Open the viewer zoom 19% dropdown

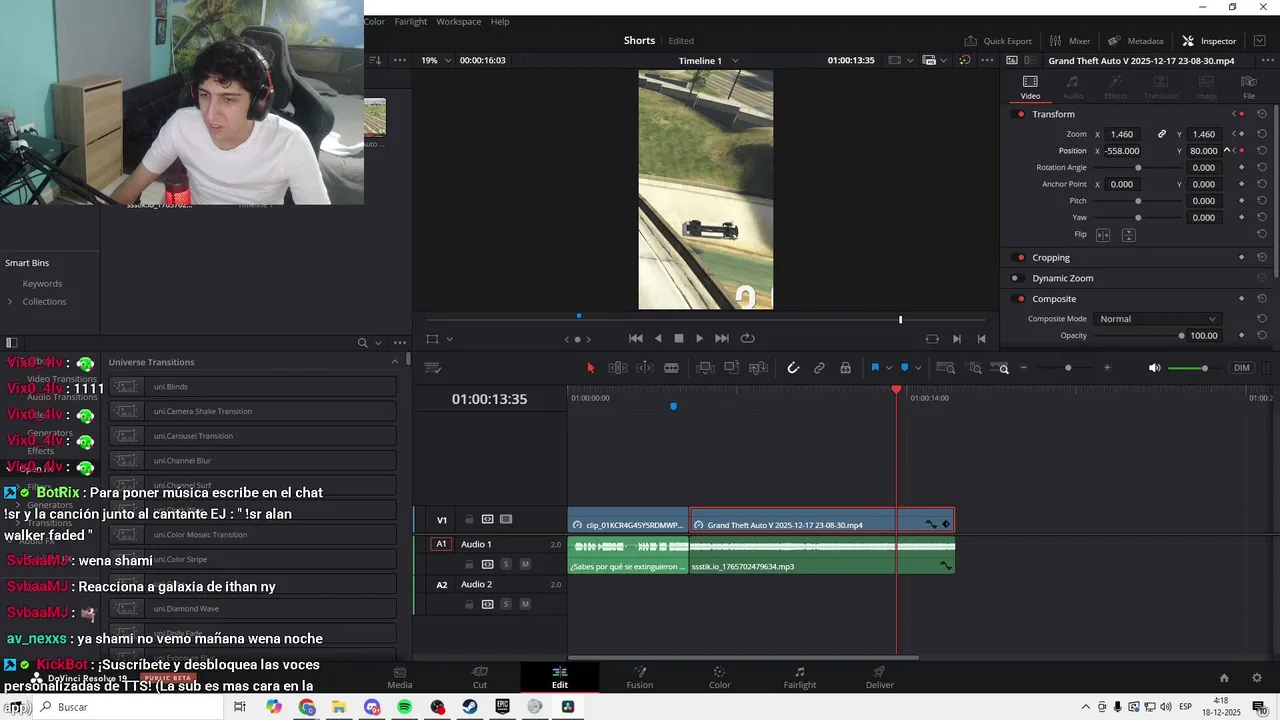(x=438, y=60)
